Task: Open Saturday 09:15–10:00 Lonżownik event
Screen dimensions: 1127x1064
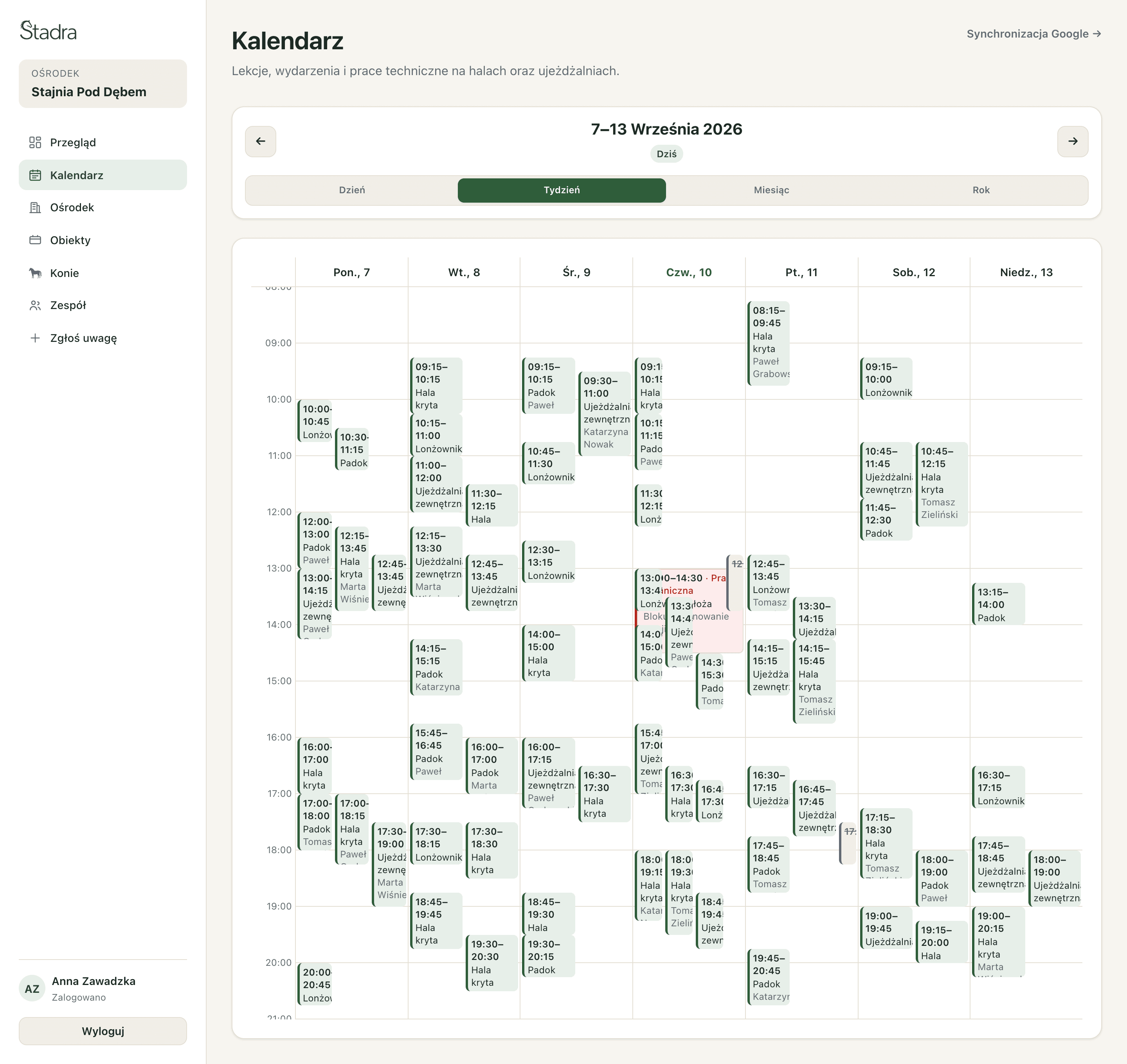Action: (886, 378)
